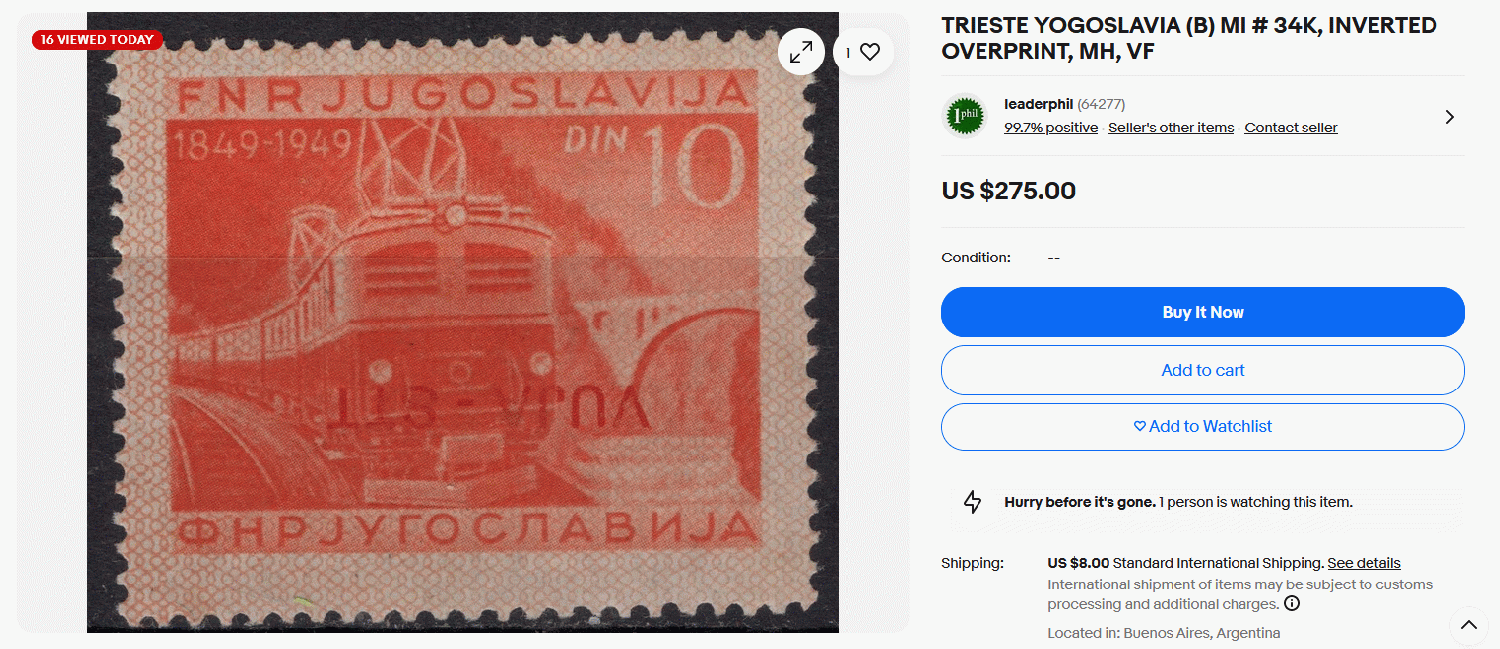Screen dimensions: 1500x649
Task: Click the info icon beside customs charges
Action: coord(1292,603)
